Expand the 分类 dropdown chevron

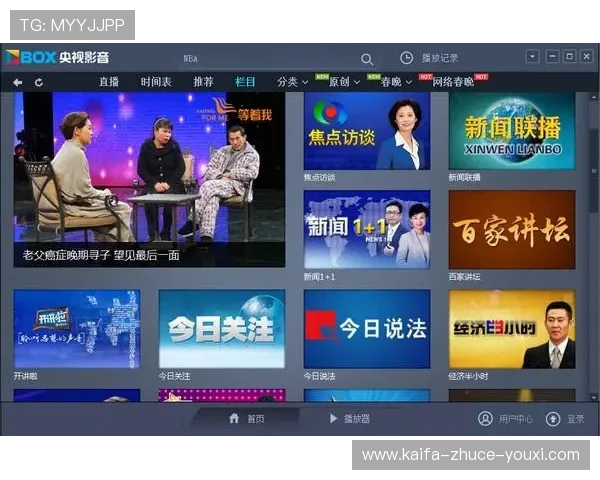pos(305,82)
